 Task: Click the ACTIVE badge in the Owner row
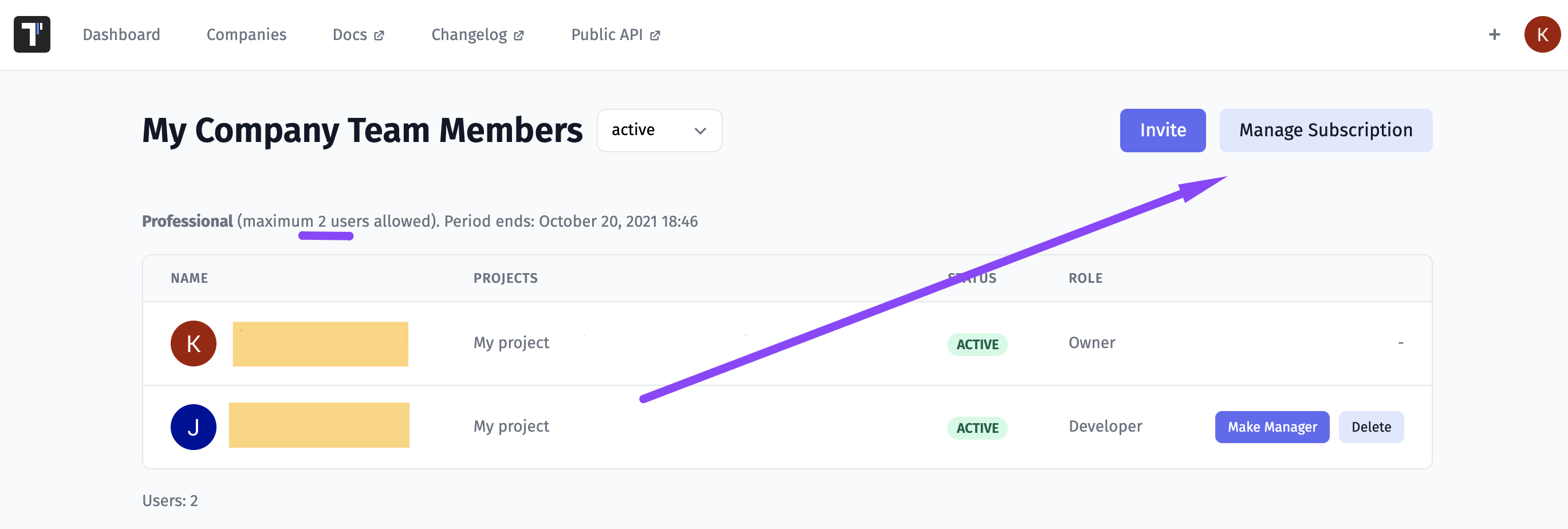click(x=977, y=345)
